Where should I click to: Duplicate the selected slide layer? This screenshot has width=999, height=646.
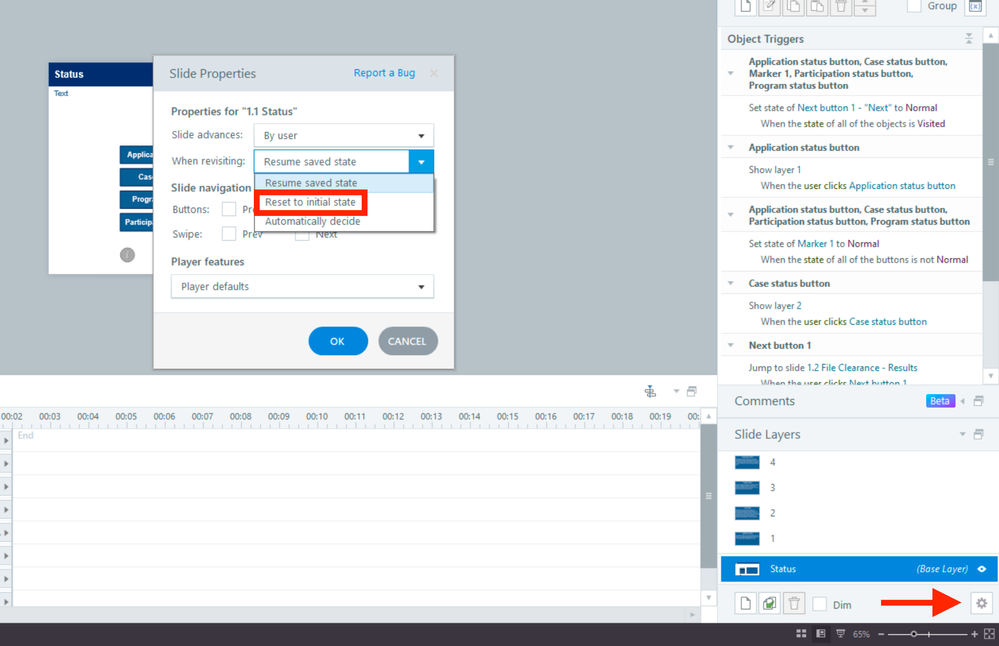pos(770,603)
